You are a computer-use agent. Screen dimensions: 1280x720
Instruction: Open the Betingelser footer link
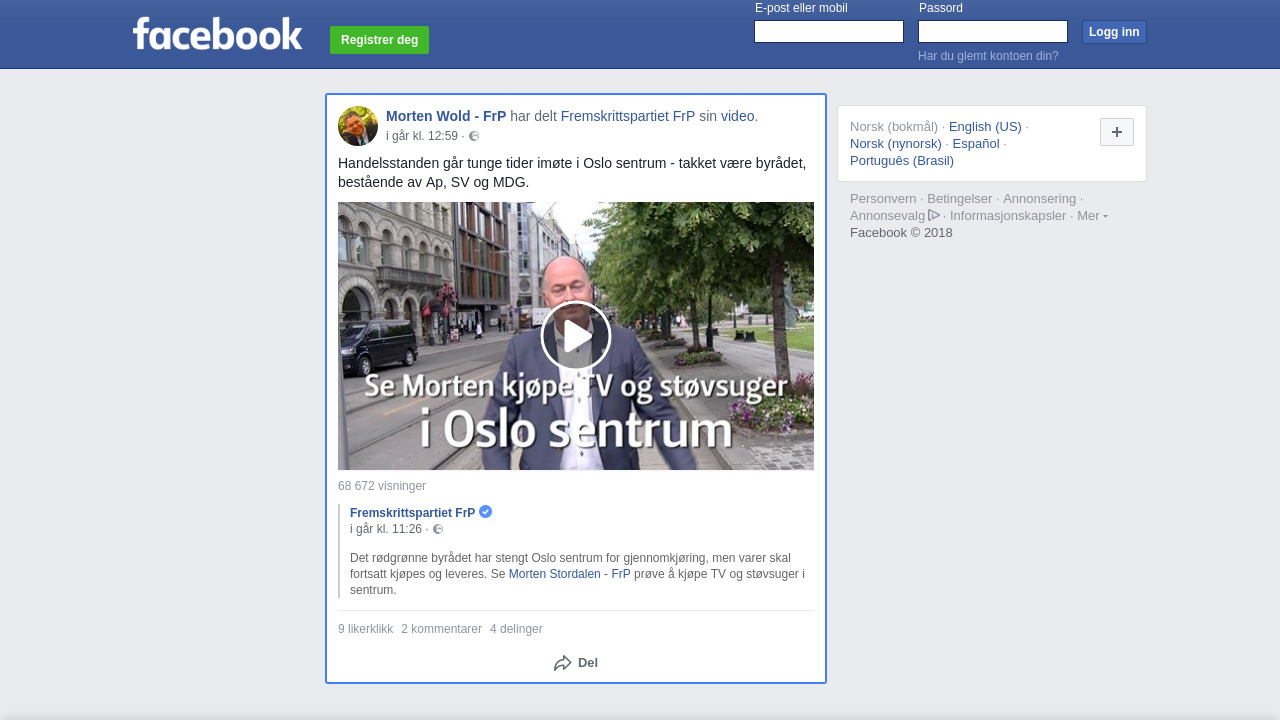click(960, 198)
